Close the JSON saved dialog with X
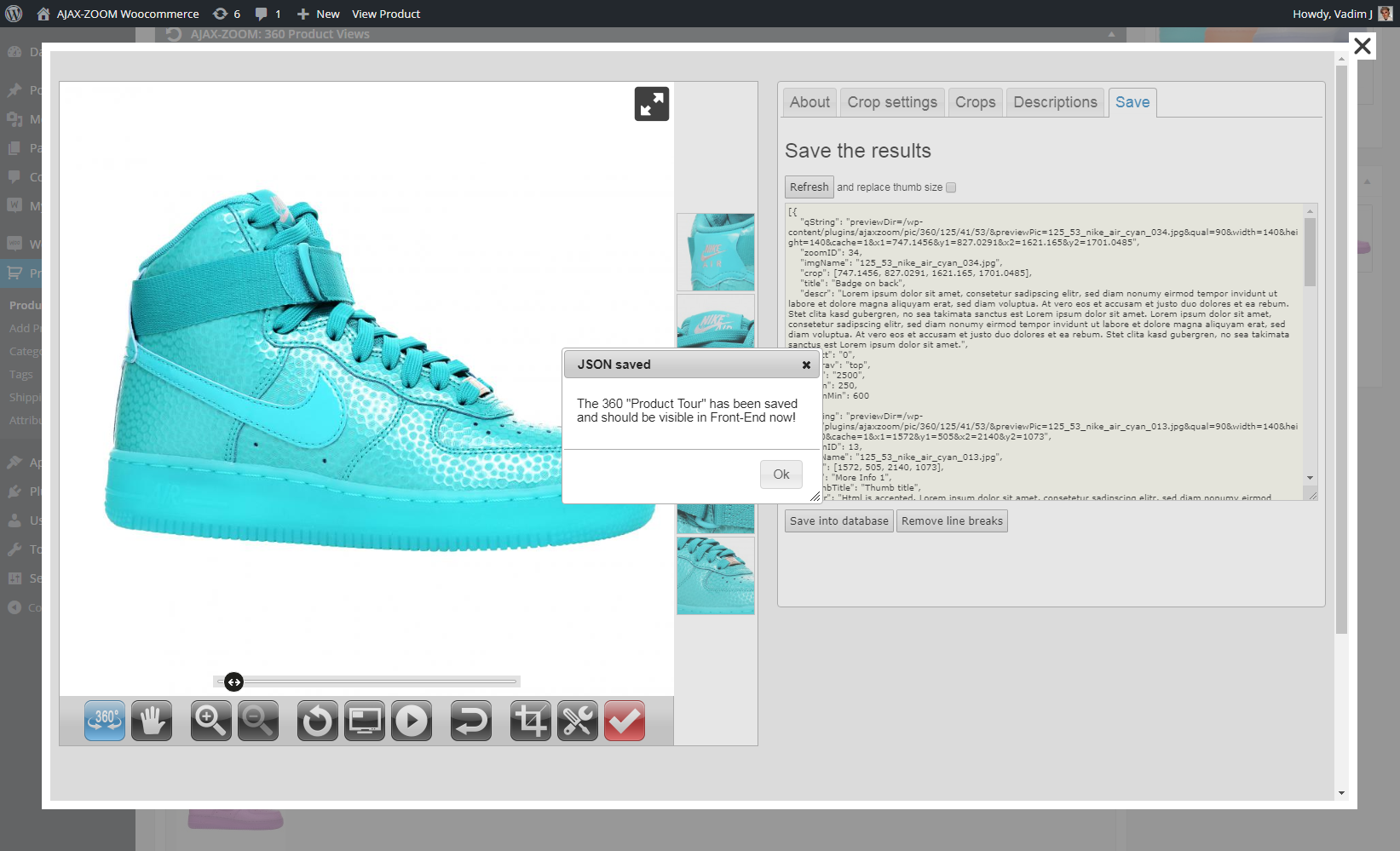This screenshot has width=1400, height=851. coord(806,365)
